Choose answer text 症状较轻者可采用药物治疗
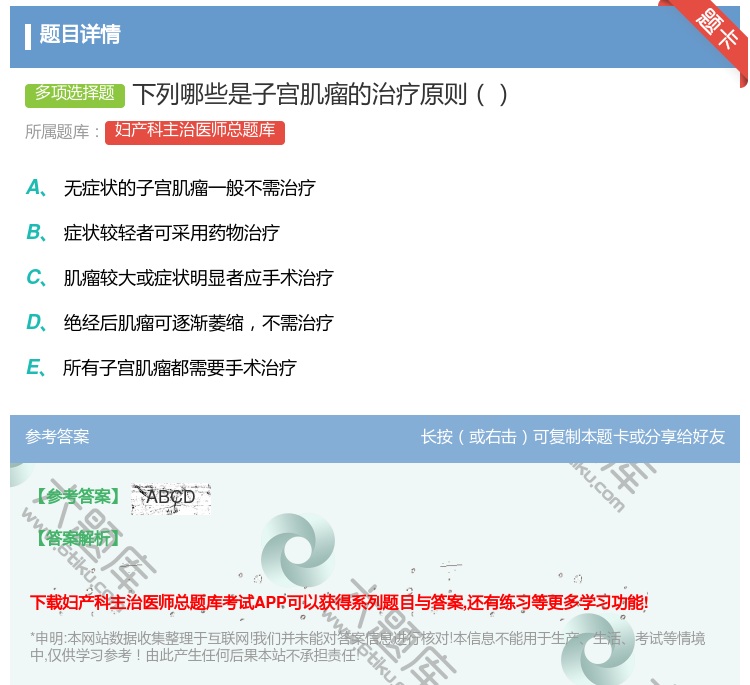This screenshot has width=750, height=685. [x=171, y=233]
